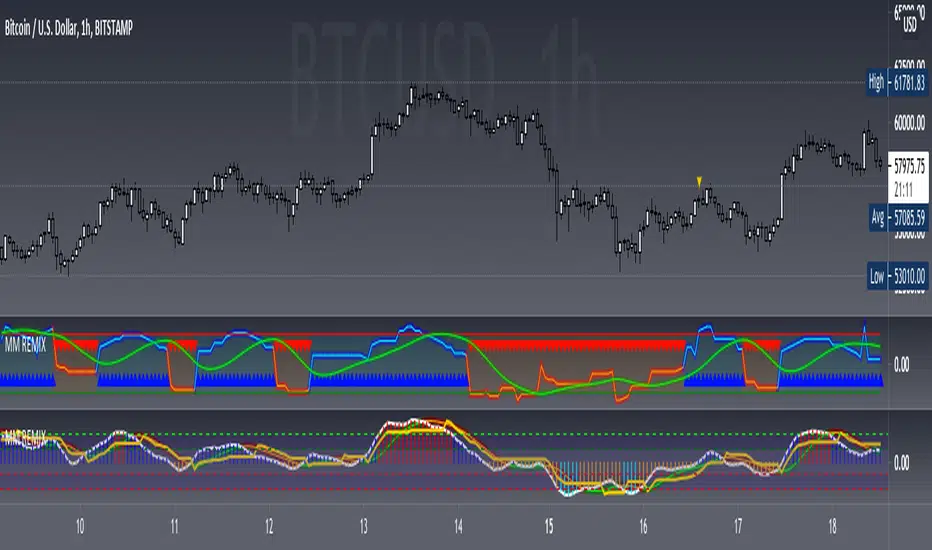Click the yellow arrow marker above the candles

point(699,181)
